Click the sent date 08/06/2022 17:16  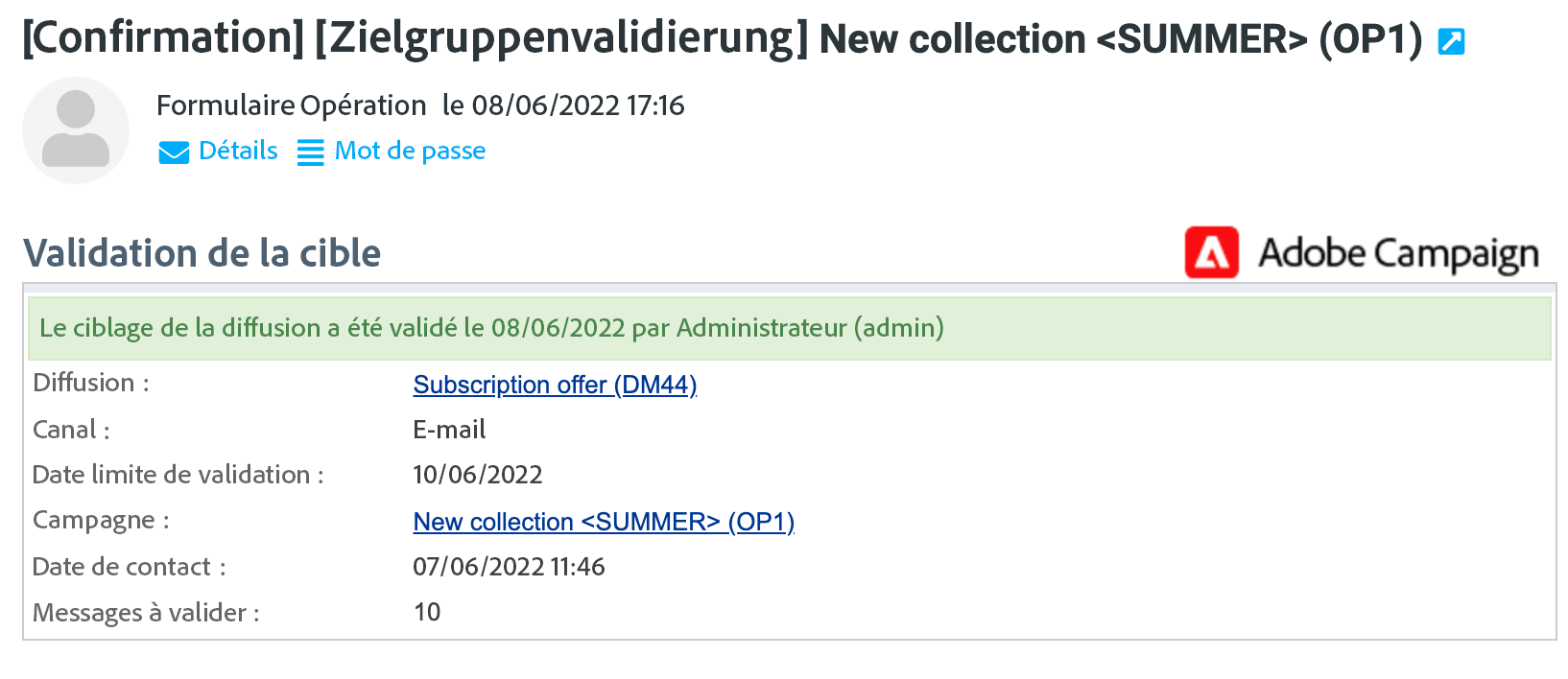click(563, 105)
